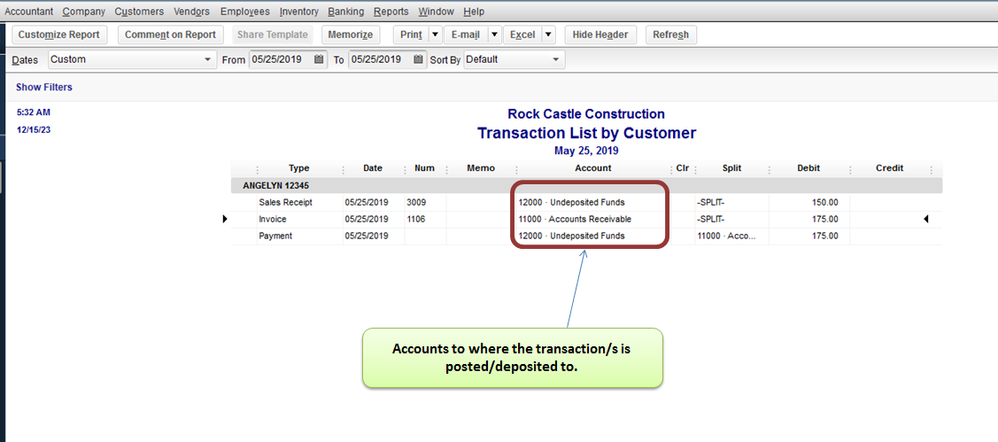This screenshot has height=442, width=998.
Task: Click the Type column header
Action: coord(299,168)
